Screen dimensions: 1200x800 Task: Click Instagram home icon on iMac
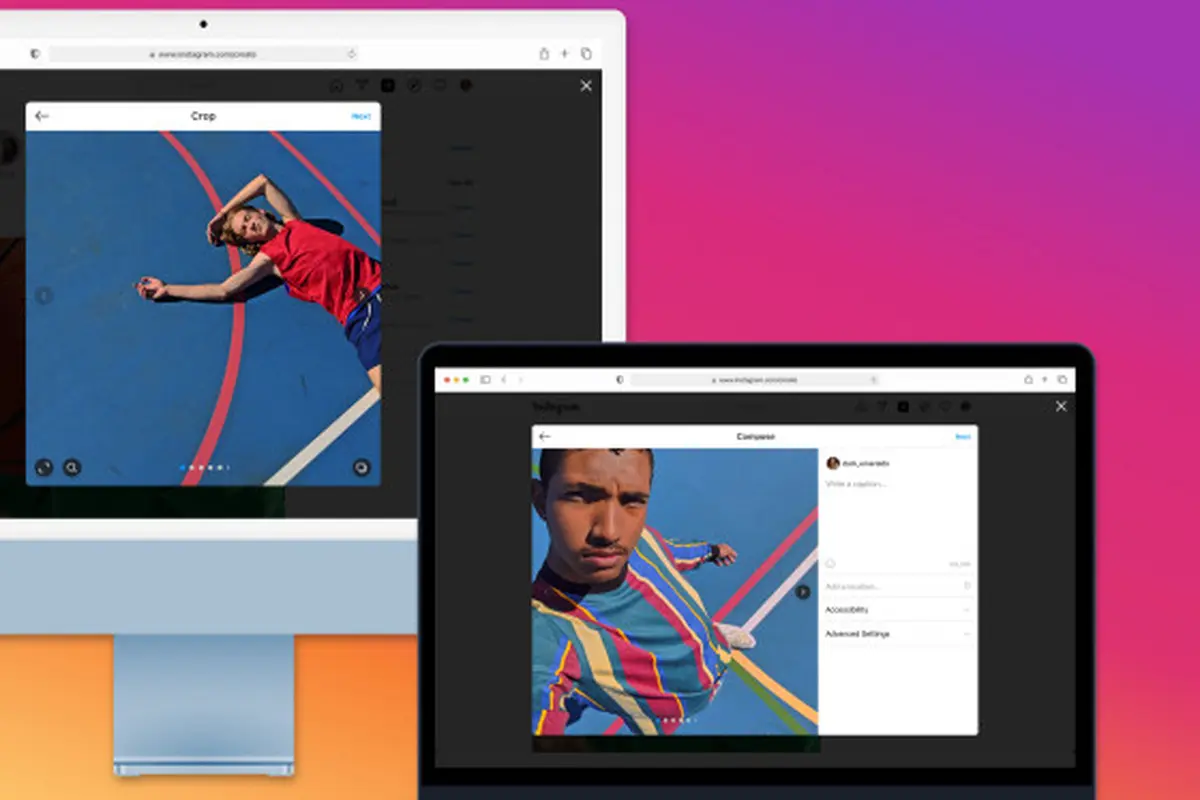point(336,86)
